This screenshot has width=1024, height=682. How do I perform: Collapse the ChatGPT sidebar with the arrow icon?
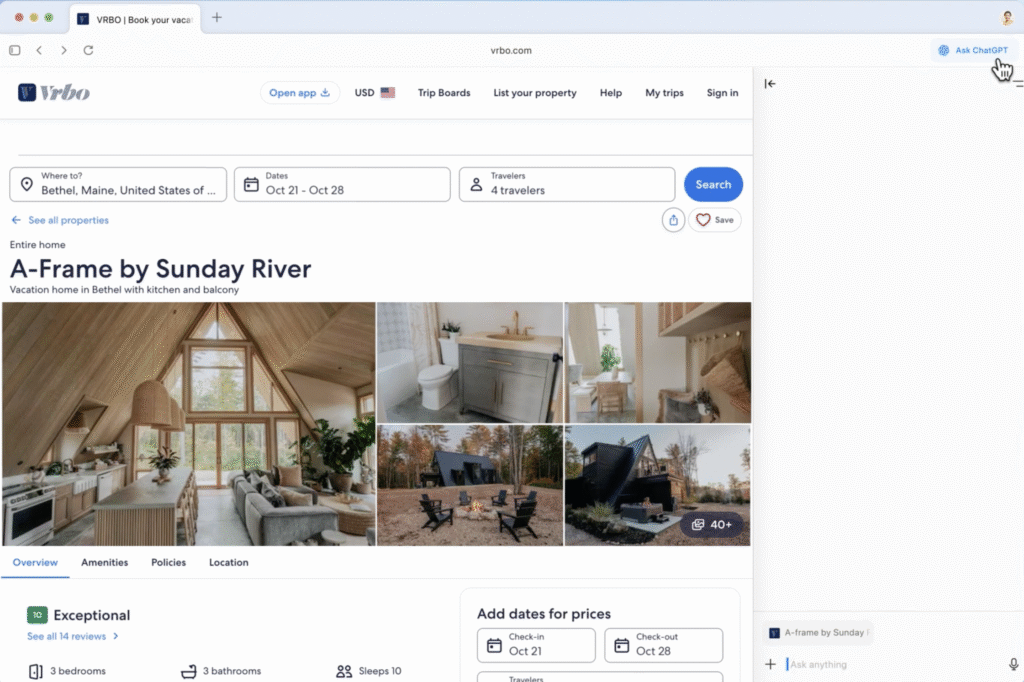[770, 84]
